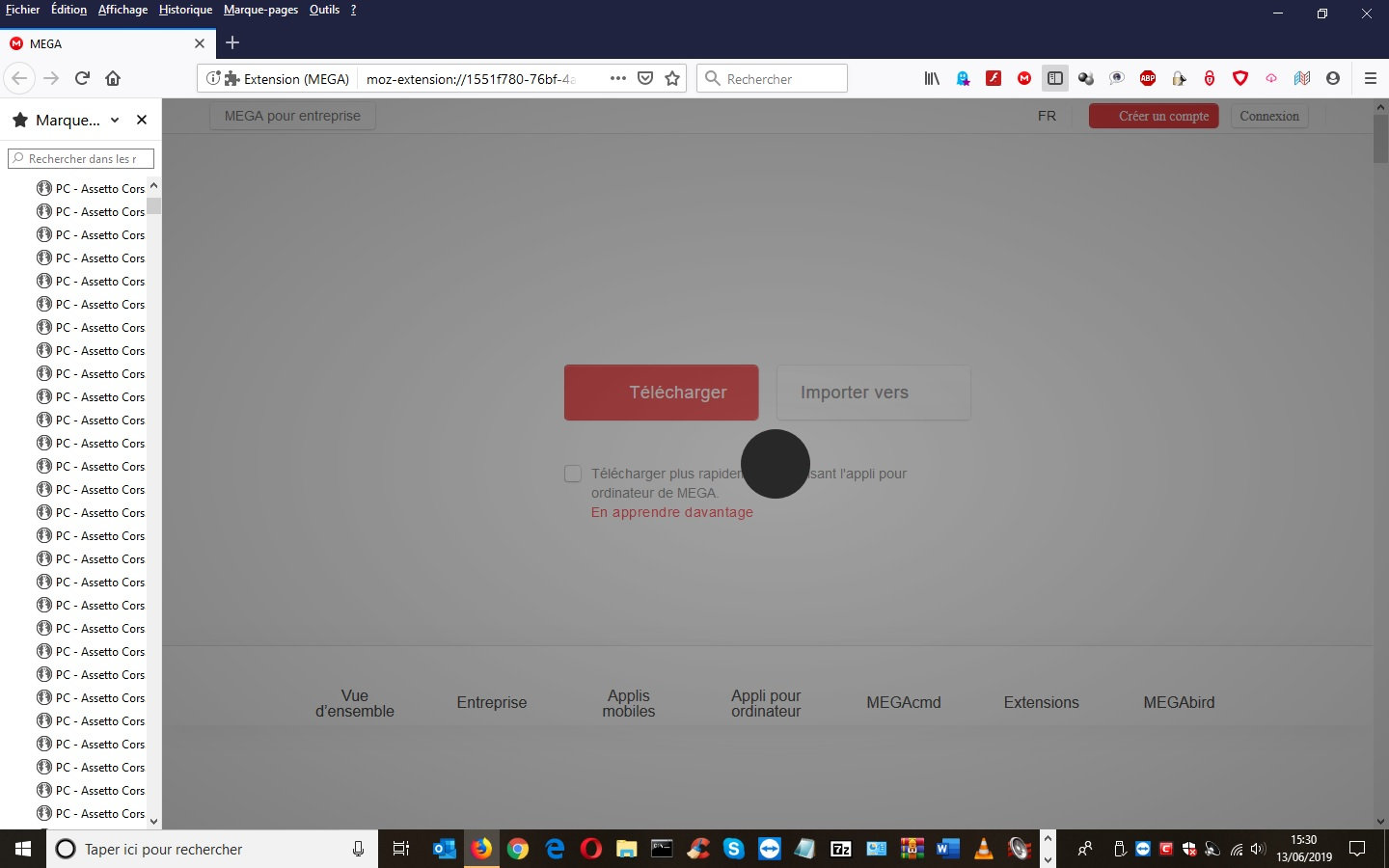Open the MEGAcmd footer tab
1389x868 pixels.
tap(904, 703)
